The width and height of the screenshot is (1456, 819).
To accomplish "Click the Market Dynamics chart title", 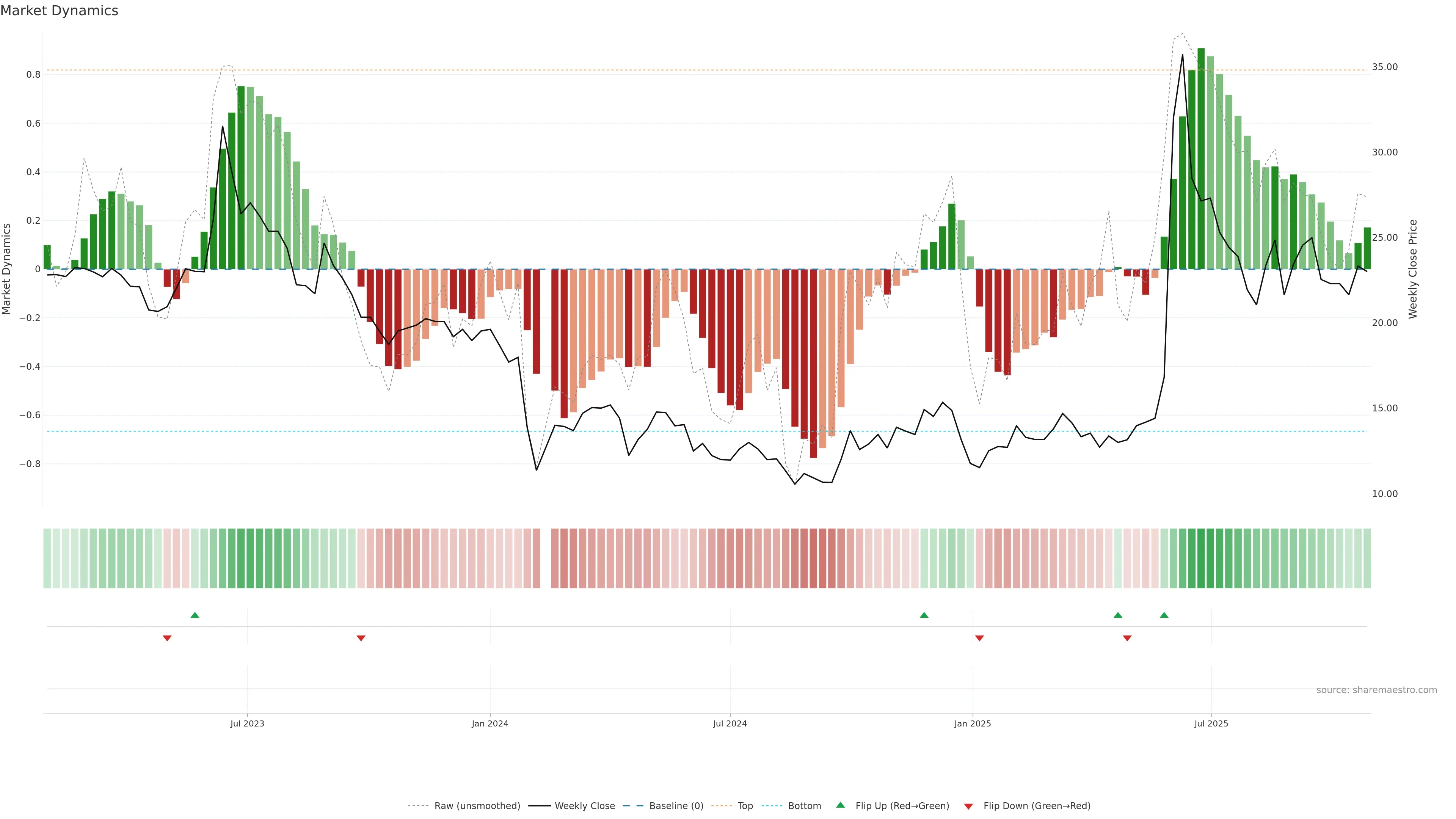I will [60, 11].
